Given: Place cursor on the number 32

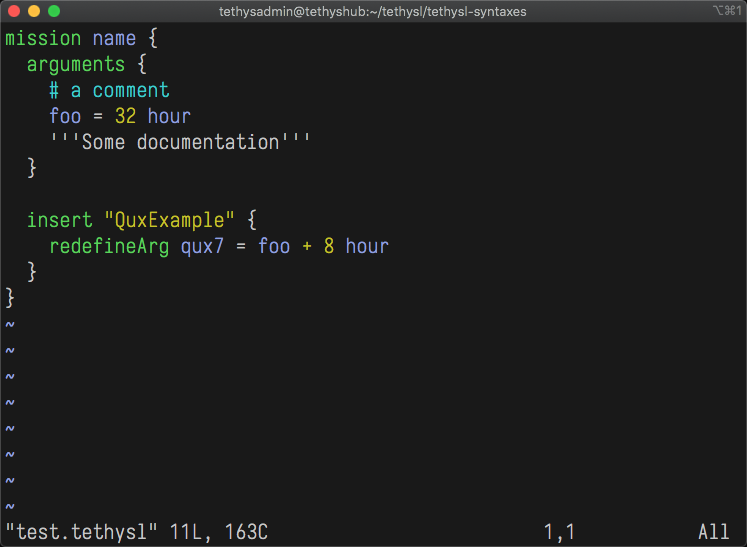Looking at the screenshot, I should point(125,117).
